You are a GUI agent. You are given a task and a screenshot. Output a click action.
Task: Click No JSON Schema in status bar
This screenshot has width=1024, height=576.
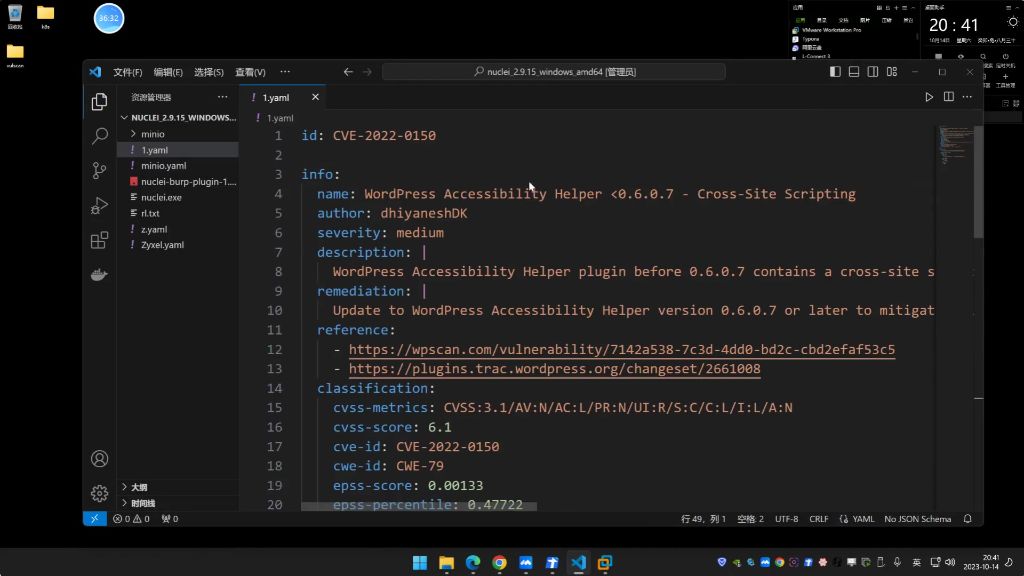[918, 519]
